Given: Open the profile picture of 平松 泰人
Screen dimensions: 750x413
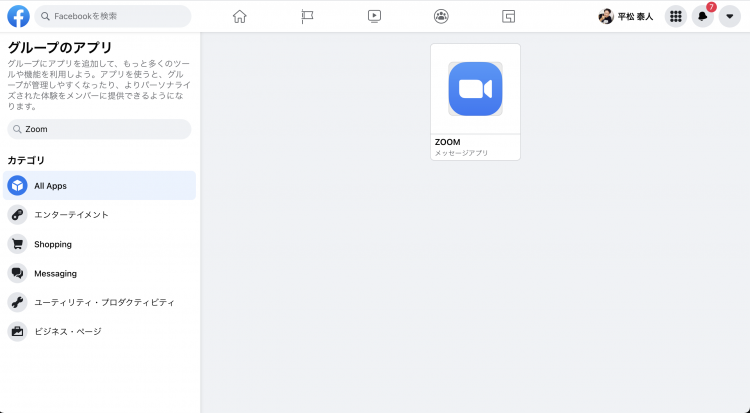Looking at the screenshot, I should [x=606, y=16].
